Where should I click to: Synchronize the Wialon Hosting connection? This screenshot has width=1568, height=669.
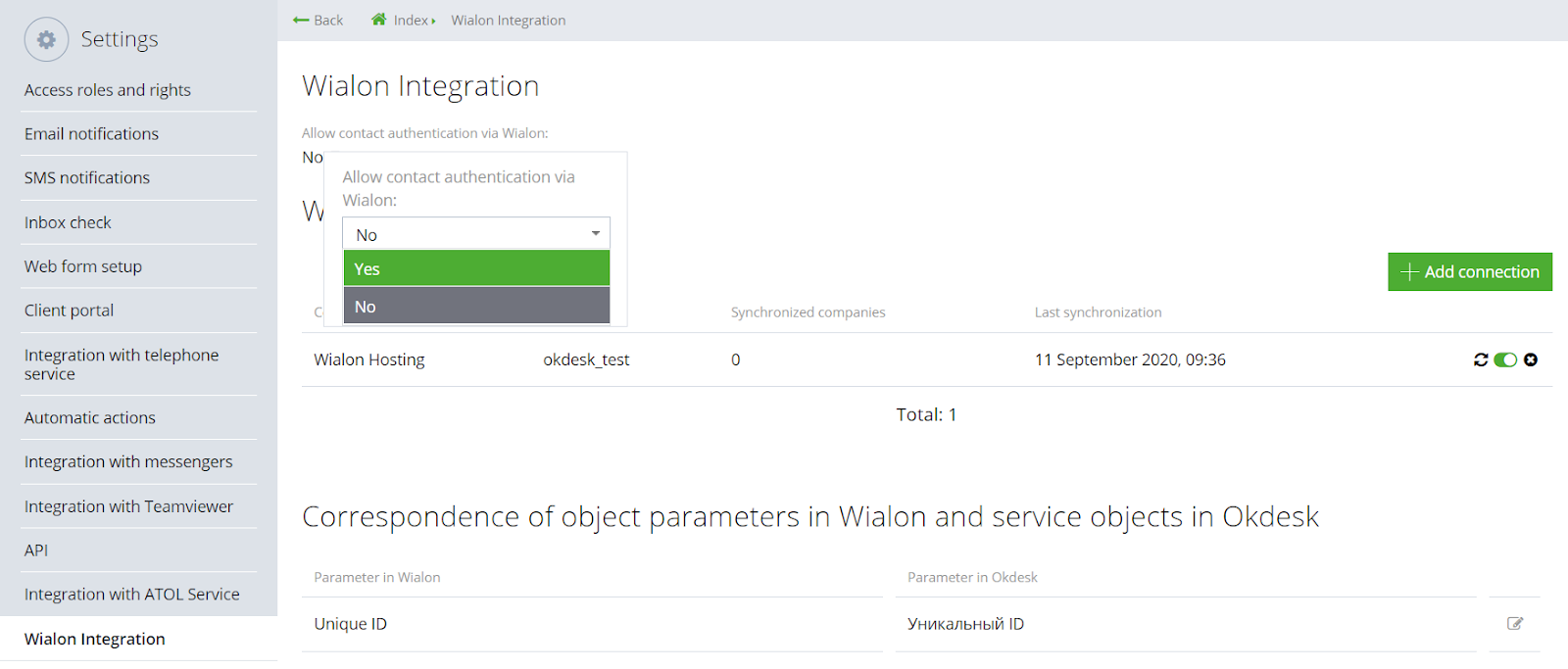click(x=1481, y=359)
